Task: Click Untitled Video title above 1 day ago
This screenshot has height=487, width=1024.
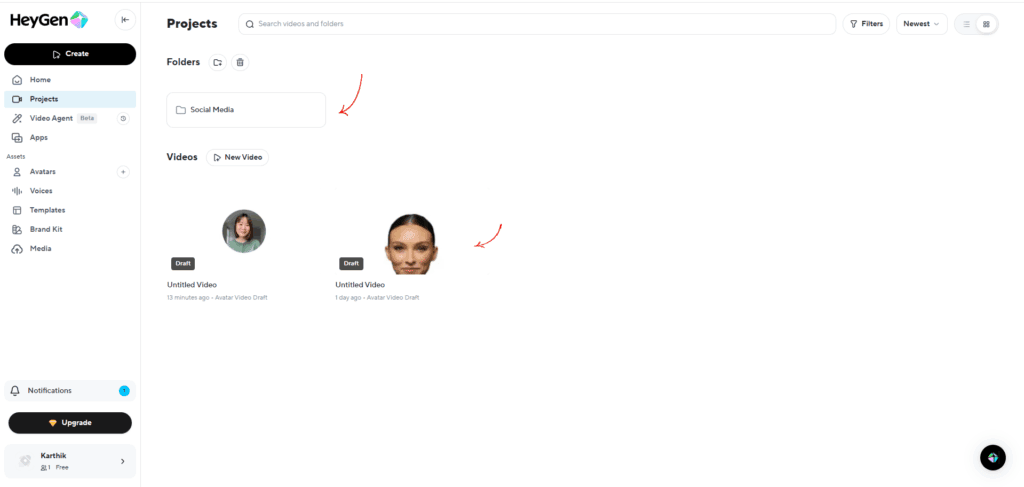Action: pos(360,285)
